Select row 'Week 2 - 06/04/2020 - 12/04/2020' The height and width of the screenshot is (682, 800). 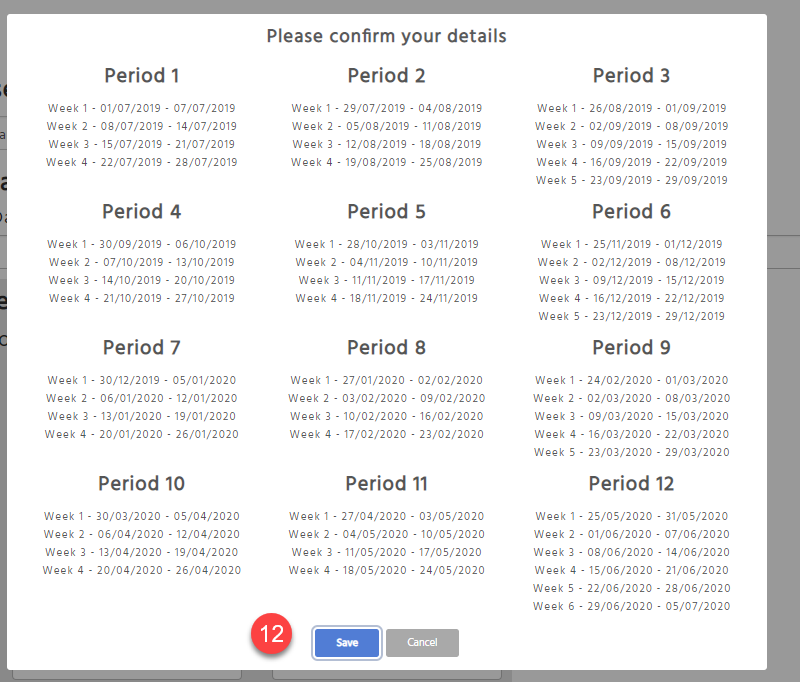coord(142,535)
